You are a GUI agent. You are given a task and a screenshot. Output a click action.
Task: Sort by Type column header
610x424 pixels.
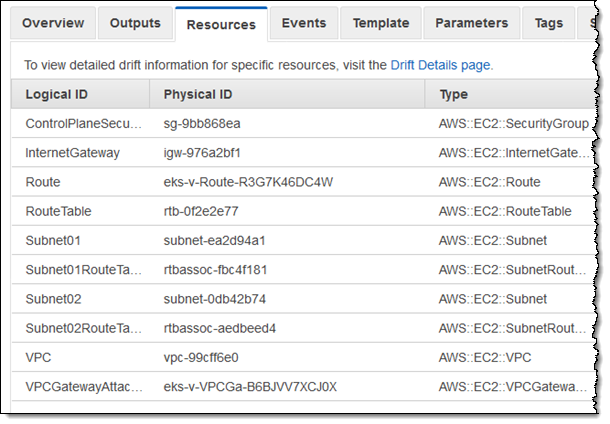456,94
